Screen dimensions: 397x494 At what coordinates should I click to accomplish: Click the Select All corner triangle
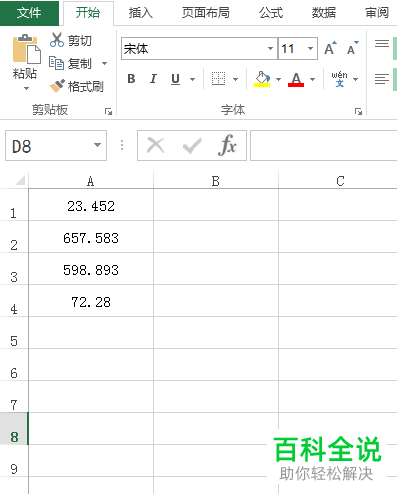click(x=20, y=180)
